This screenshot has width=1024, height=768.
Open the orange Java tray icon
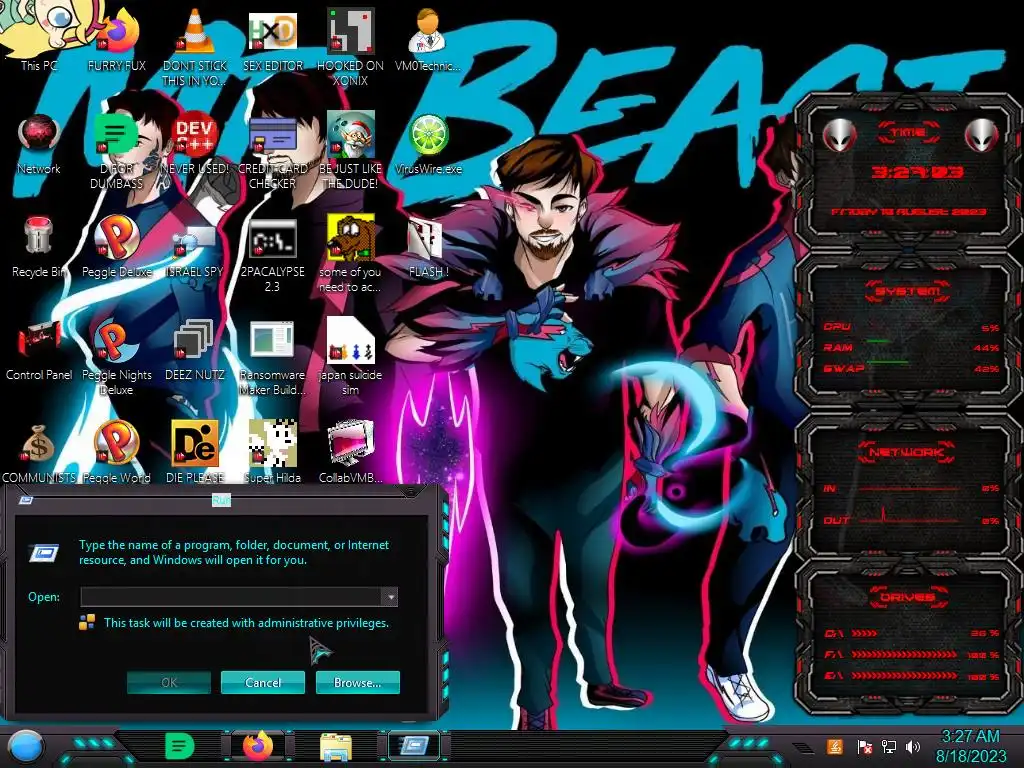(x=835, y=746)
